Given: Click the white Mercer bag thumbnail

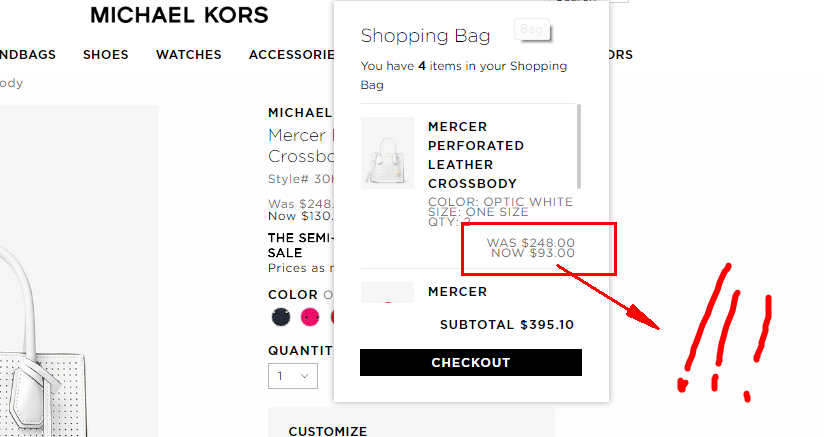Looking at the screenshot, I should pyautogui.click(x=387, y=153).
